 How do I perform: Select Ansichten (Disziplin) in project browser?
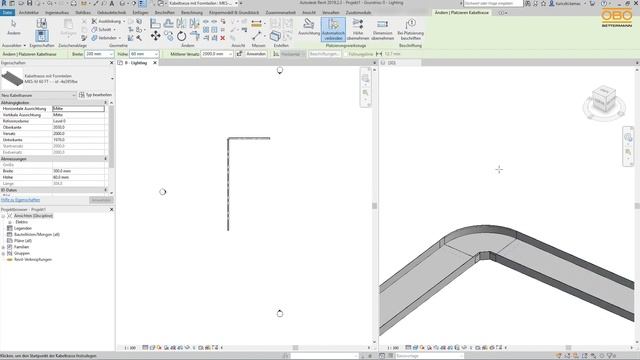tap(33, 216)
